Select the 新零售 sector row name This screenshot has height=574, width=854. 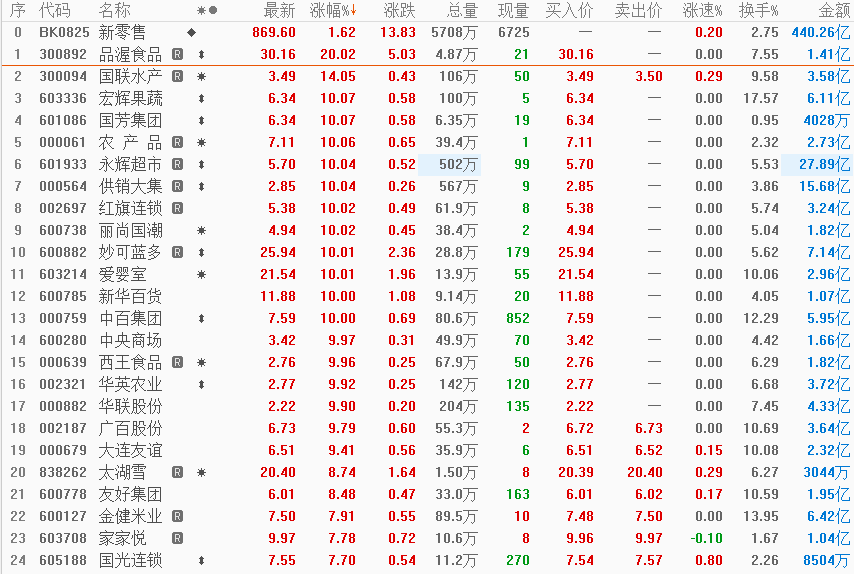(x=123, y=33)
